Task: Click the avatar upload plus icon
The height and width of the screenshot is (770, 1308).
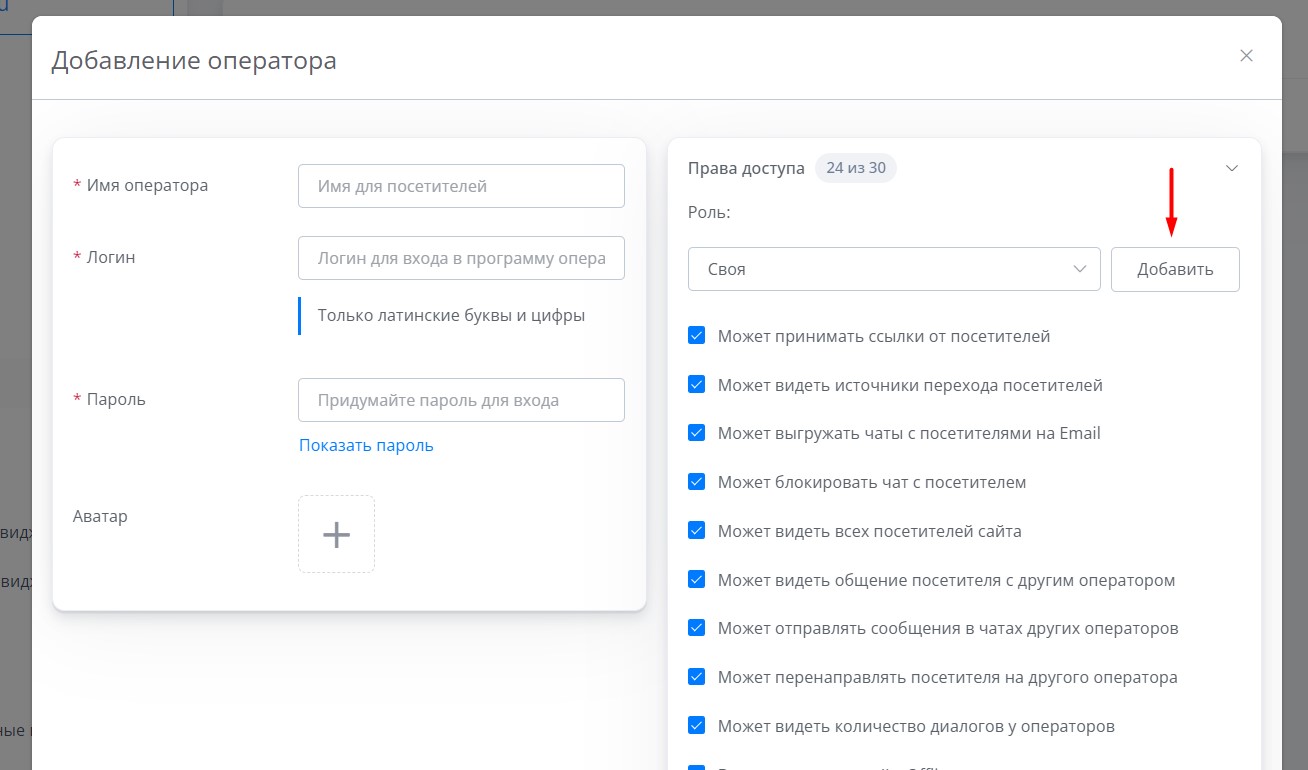Action: [x=336, y=534]
